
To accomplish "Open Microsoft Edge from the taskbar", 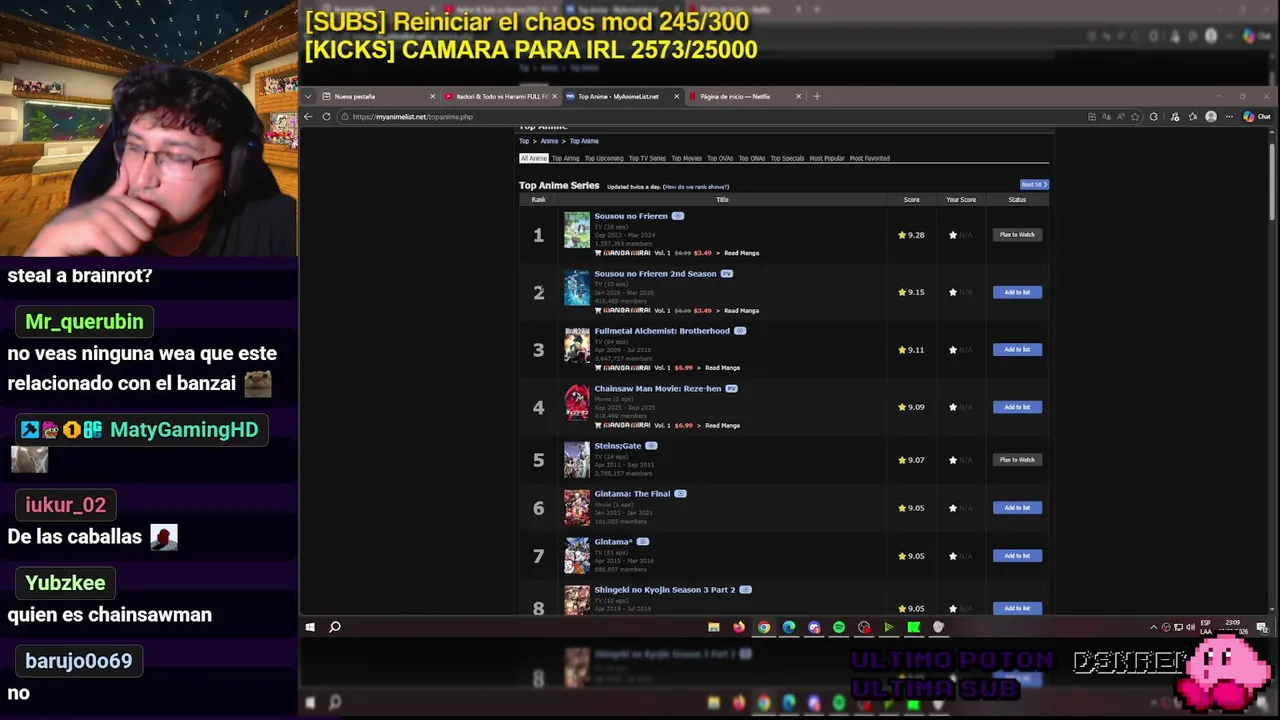I will [x=789, y=627].
